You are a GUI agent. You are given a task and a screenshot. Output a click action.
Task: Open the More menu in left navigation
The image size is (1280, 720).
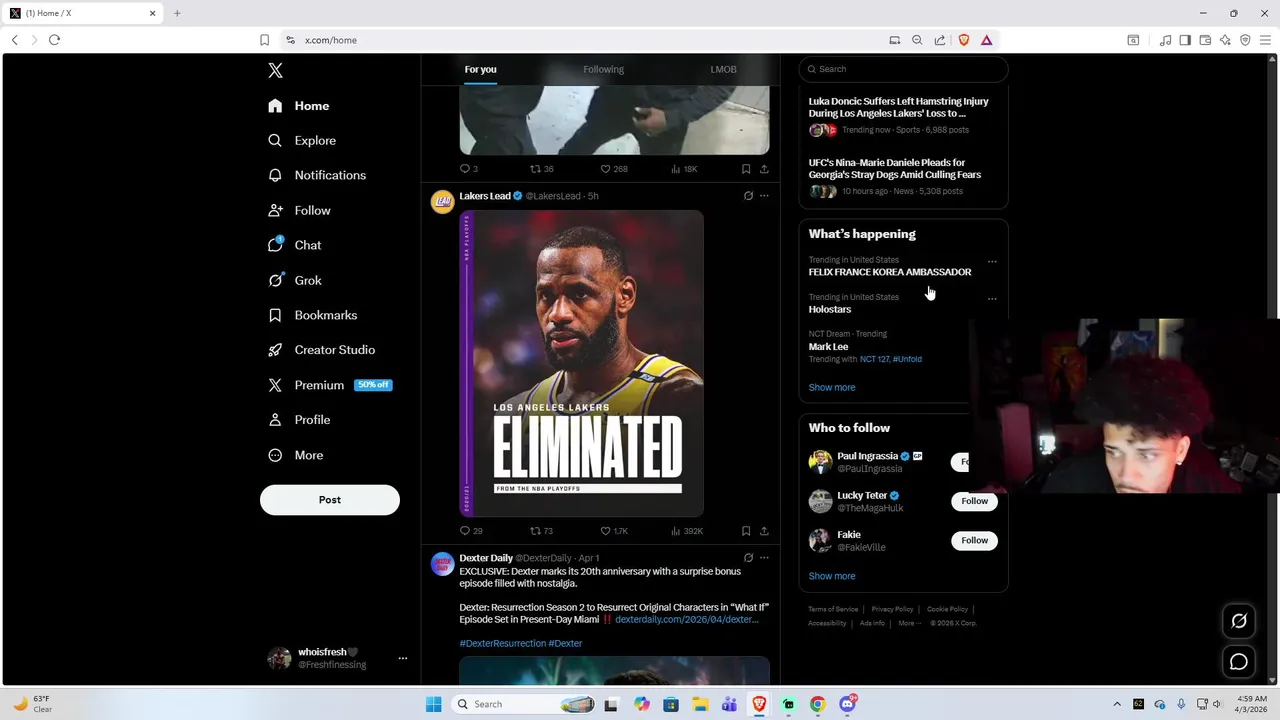(295, 455)
